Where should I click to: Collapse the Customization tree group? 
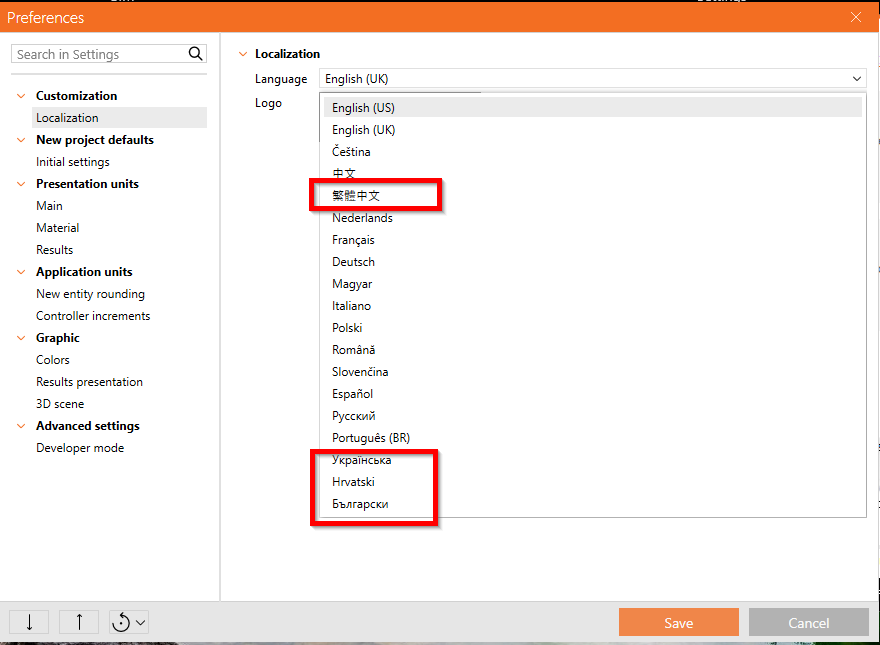(21, 96)
